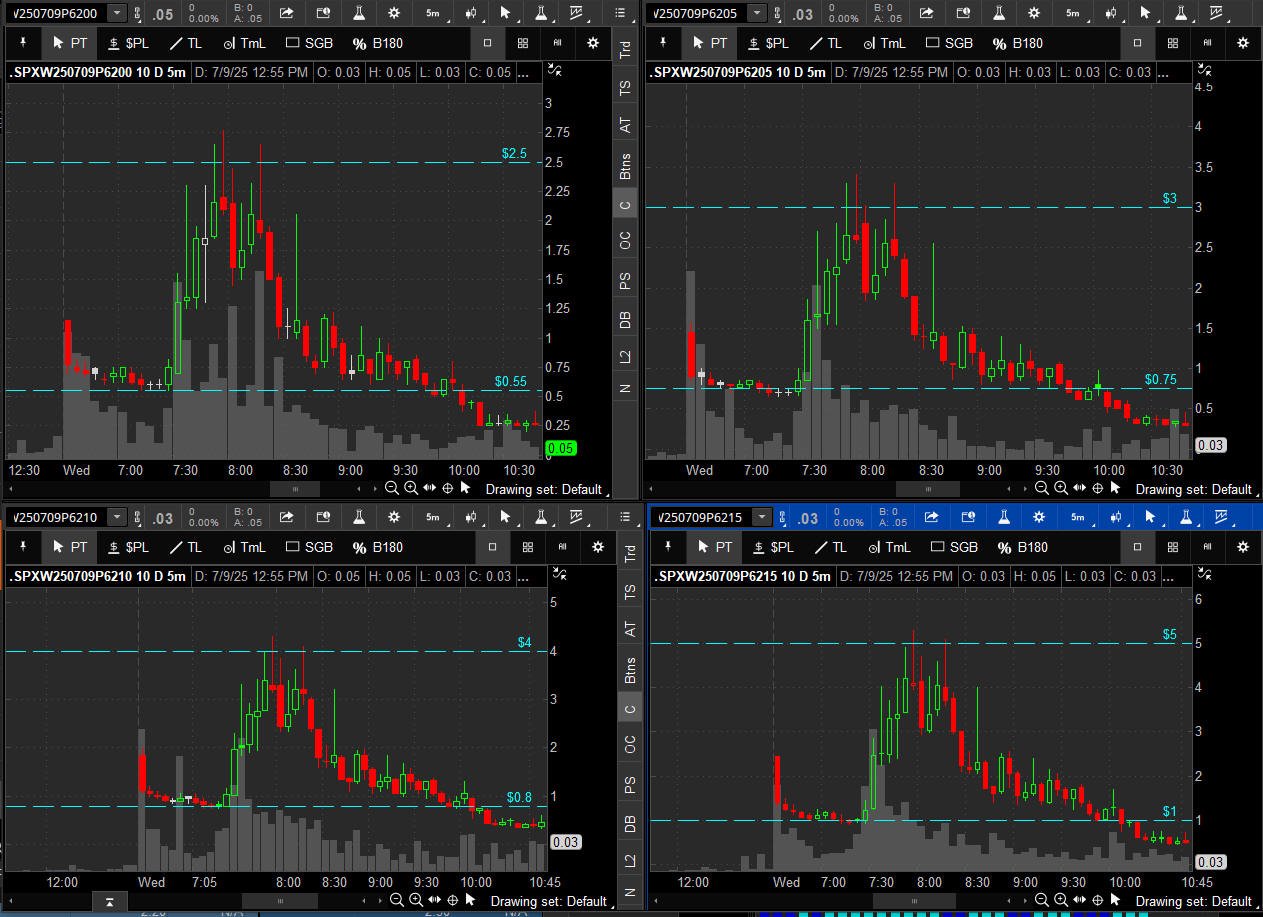1263x917 pixels.
Task: Expand symbol dropdown arrow next to V250709P6215
Action: tap(762, 517)
